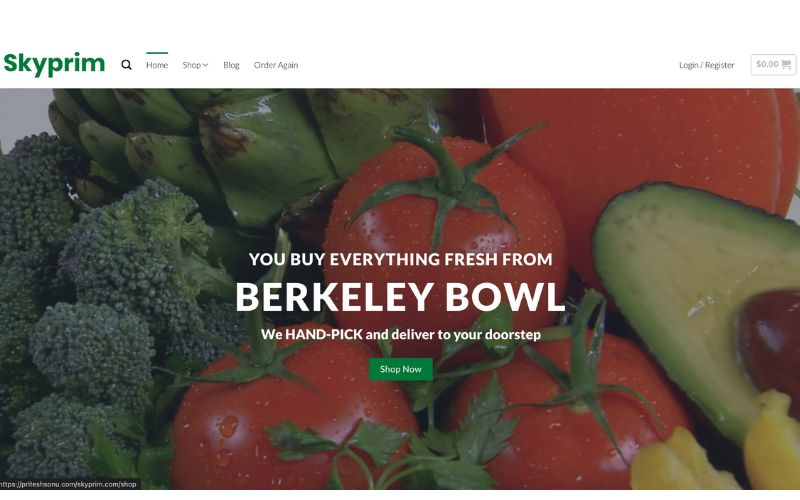Click the YOU BUY EVERYTHING FRESH heading
Image resolution: width=800 pixels, height=500 pixels.
pos(401,259)
